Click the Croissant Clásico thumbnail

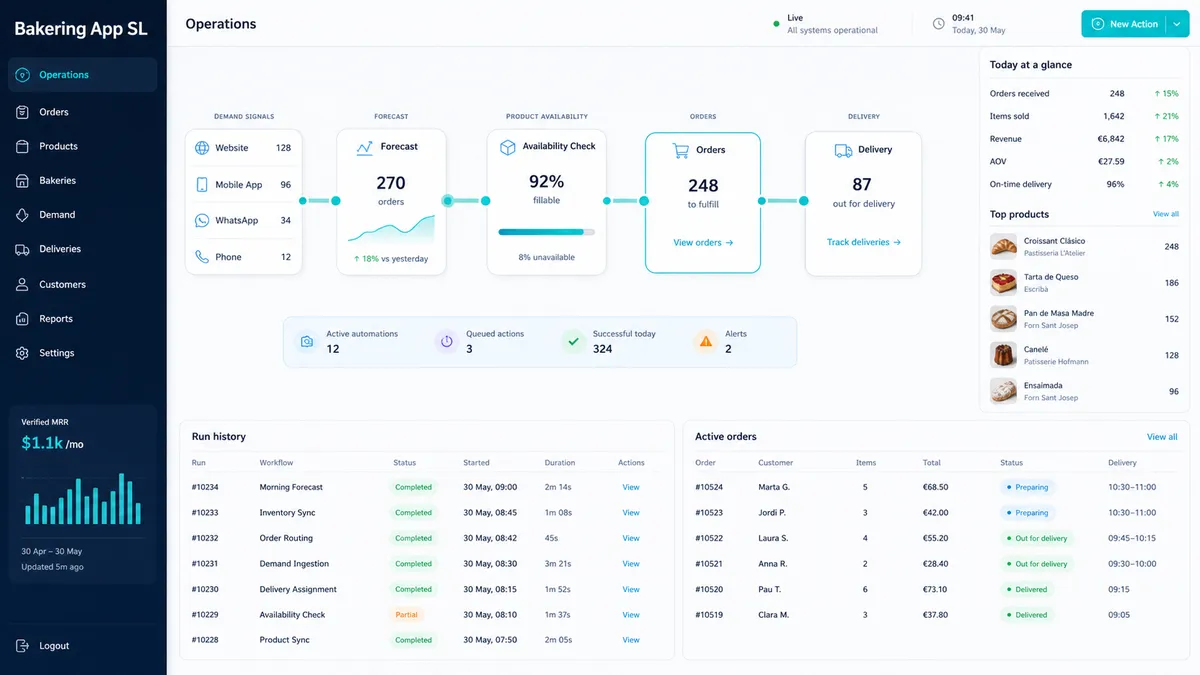(x=1003, y=247)
